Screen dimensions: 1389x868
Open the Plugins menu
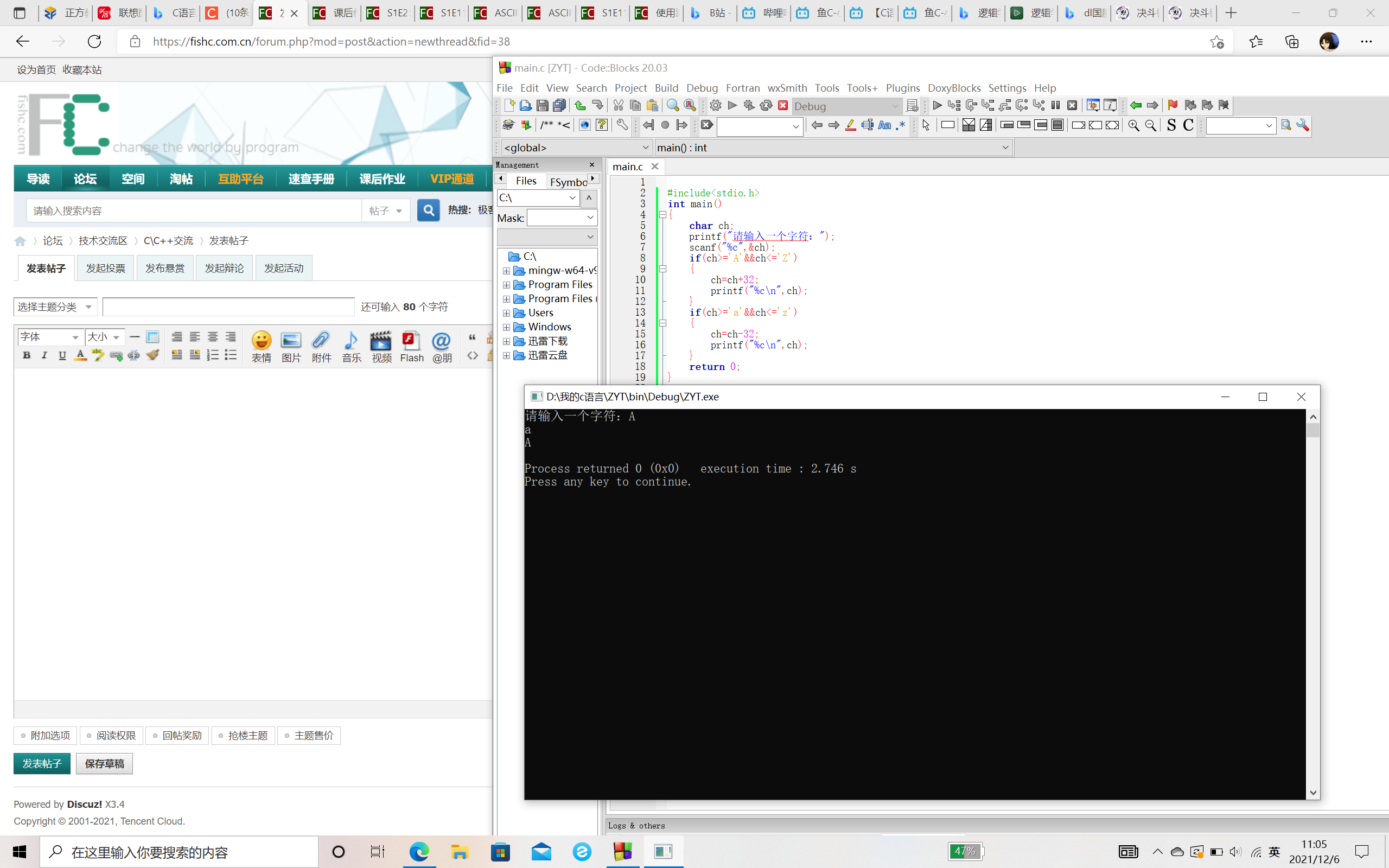coord(902,88)
